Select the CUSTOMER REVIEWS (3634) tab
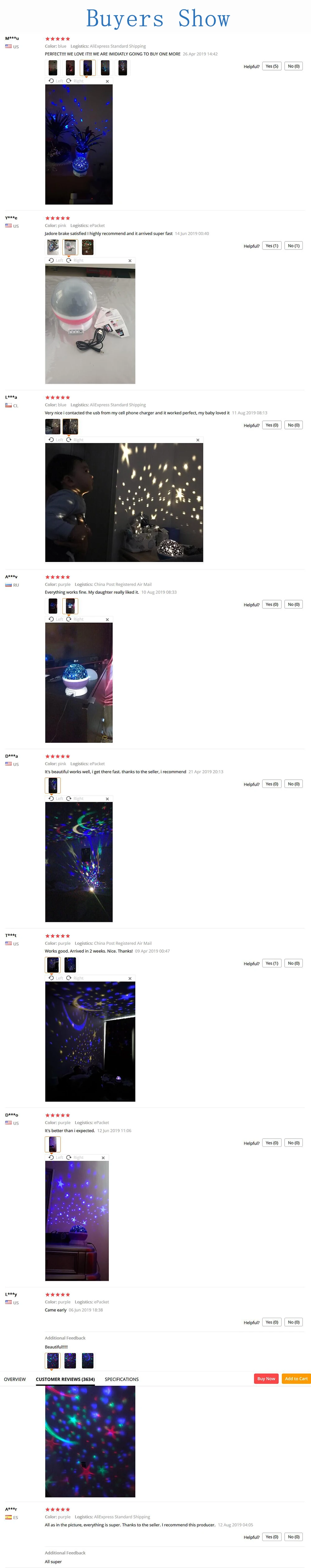 [65, 1379]
